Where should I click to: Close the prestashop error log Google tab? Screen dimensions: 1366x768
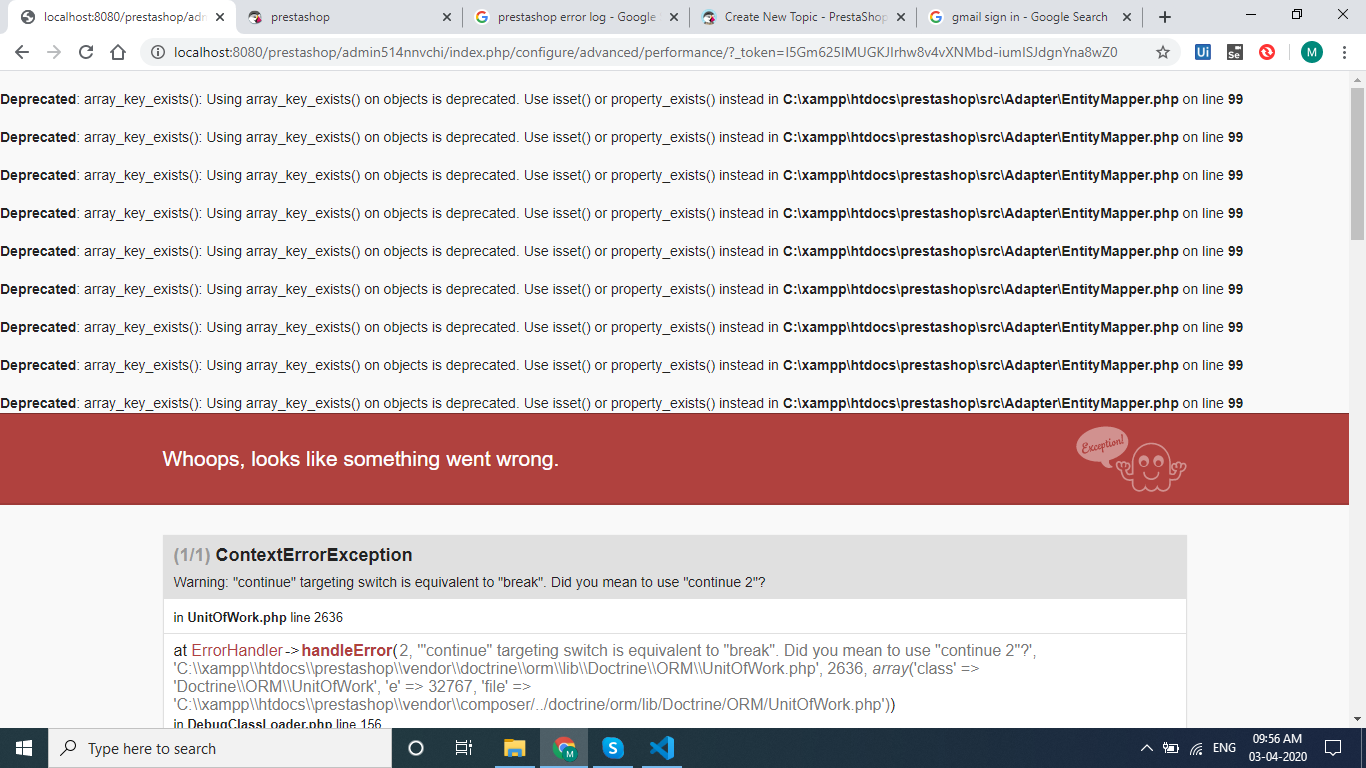point(674,17)
